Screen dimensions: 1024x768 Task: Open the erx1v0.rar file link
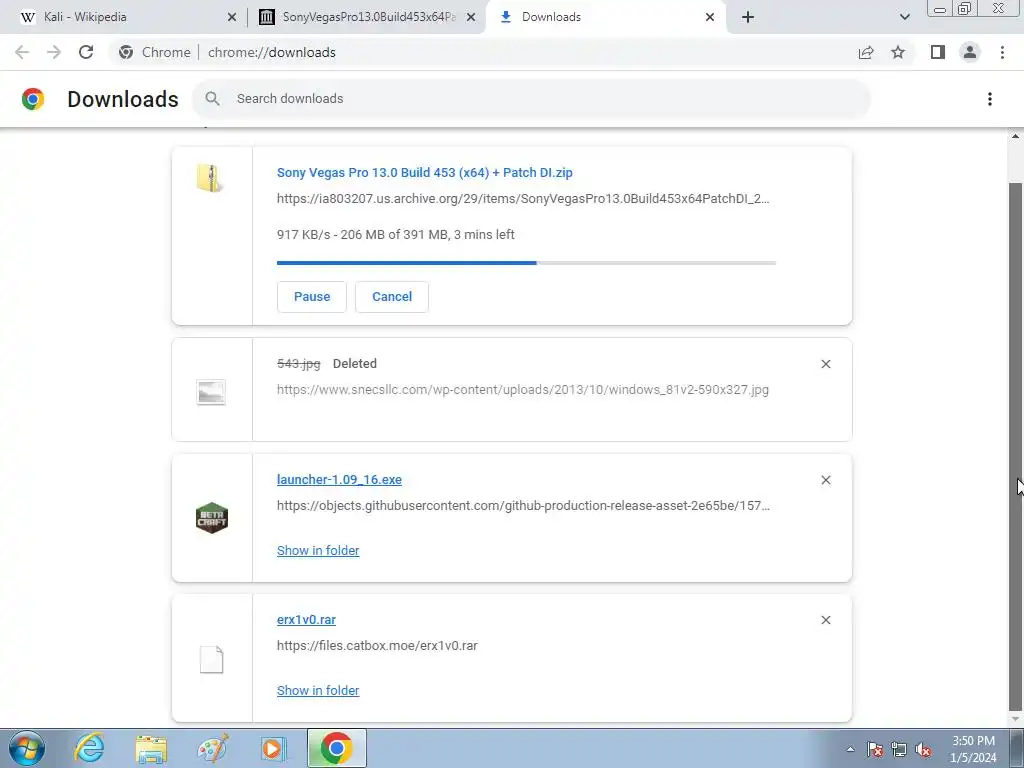(x=306, y=619)
